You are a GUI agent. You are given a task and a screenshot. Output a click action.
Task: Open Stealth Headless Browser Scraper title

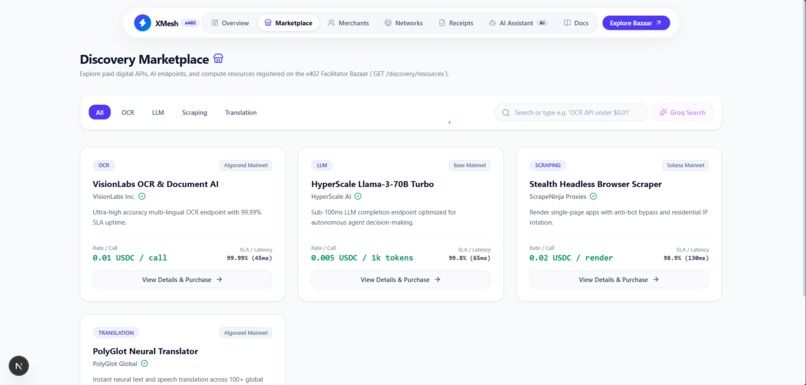coord(595,184)
